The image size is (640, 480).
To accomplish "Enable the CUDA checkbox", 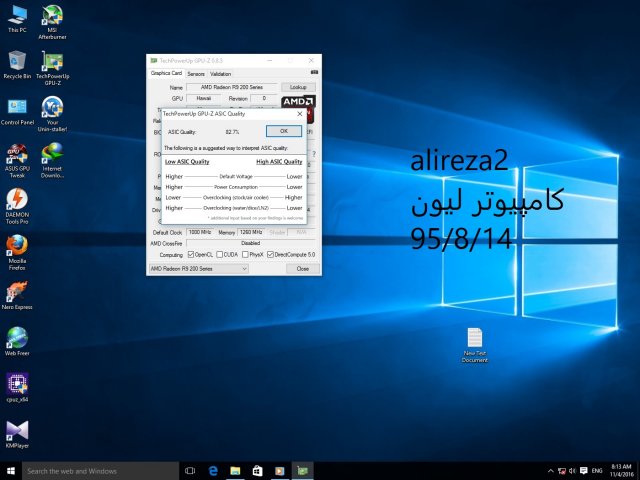I will (x=220, y=255).
